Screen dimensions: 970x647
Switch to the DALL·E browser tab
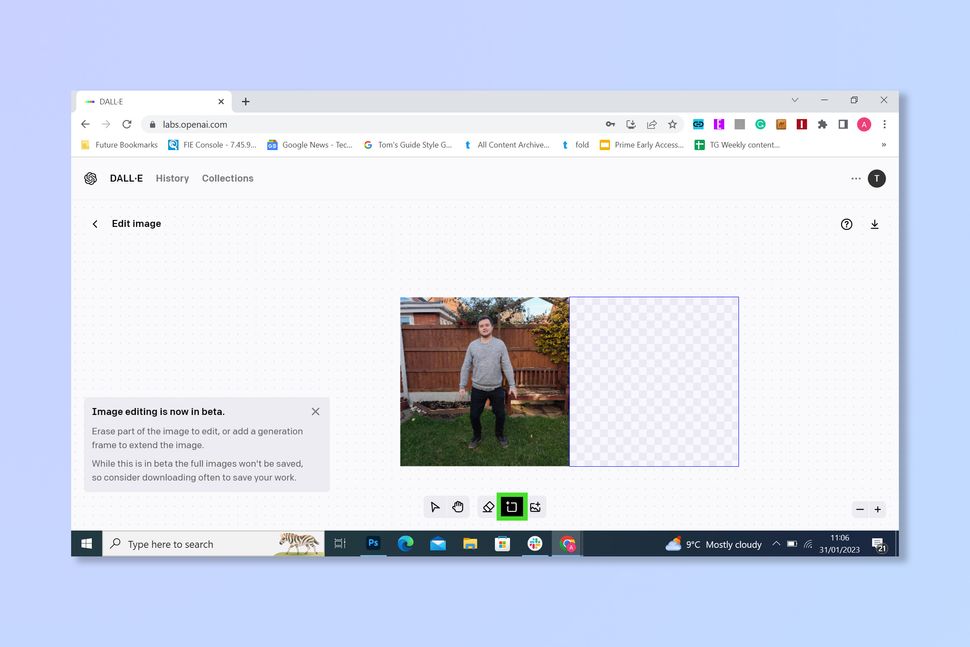point(150,100)
